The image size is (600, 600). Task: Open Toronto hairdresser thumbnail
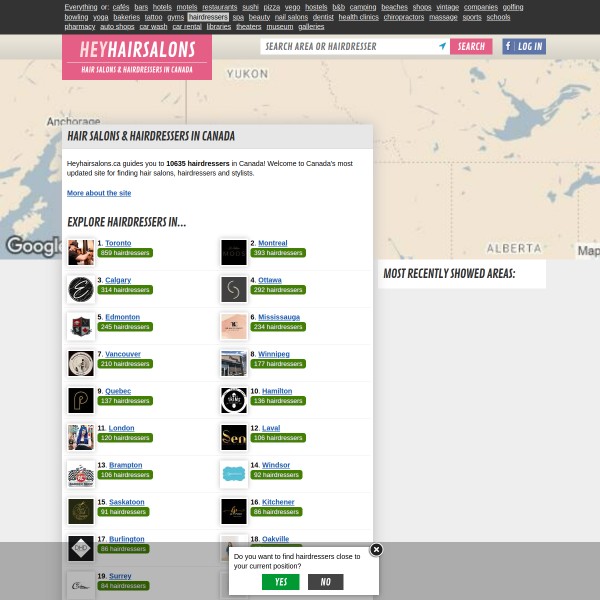81,253
